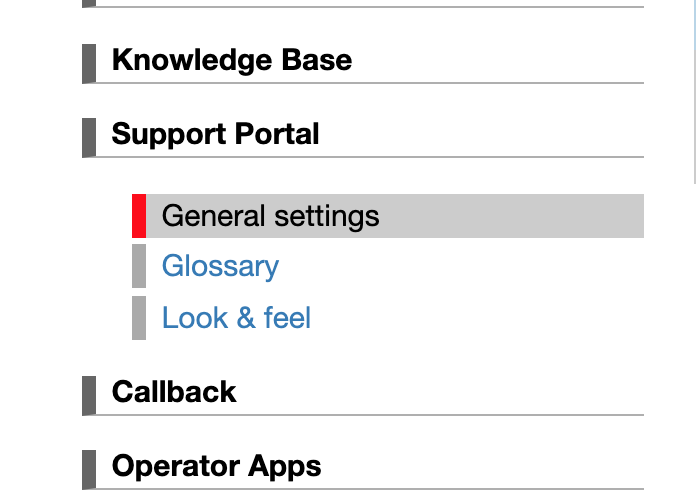Click blank row area right of Glossary

click(460, 267)
